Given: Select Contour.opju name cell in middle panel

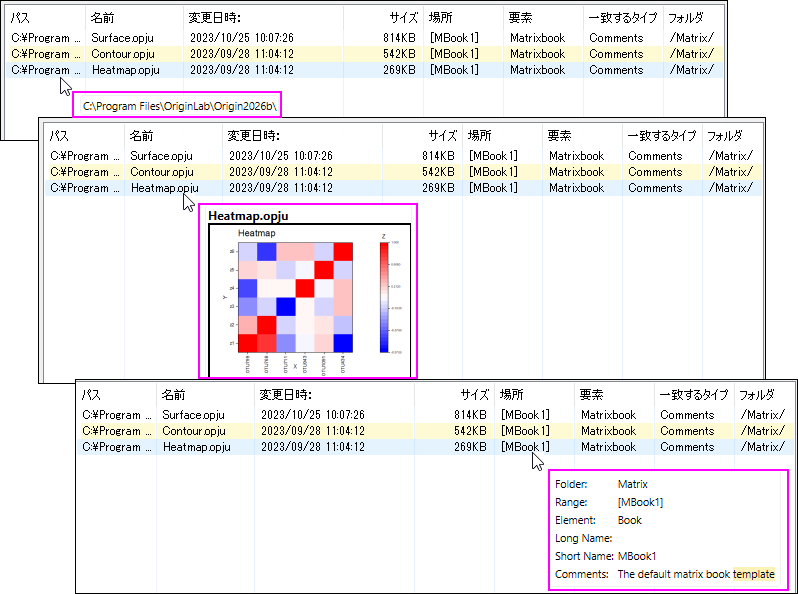Looking at the screenshot, I should click(x=162, y=172).
